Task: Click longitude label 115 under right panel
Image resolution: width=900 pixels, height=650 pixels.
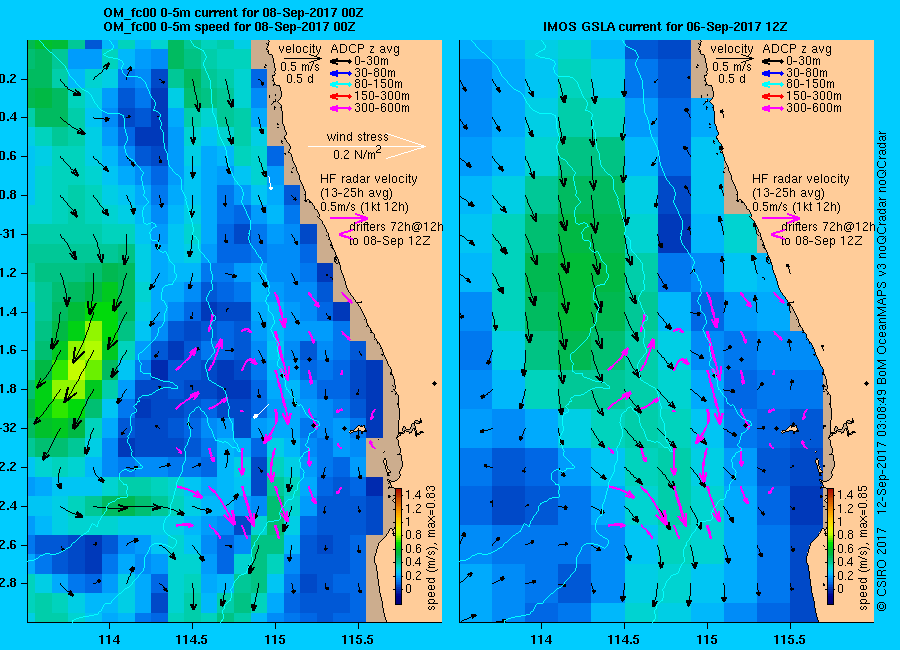Action: click(707, 639)
